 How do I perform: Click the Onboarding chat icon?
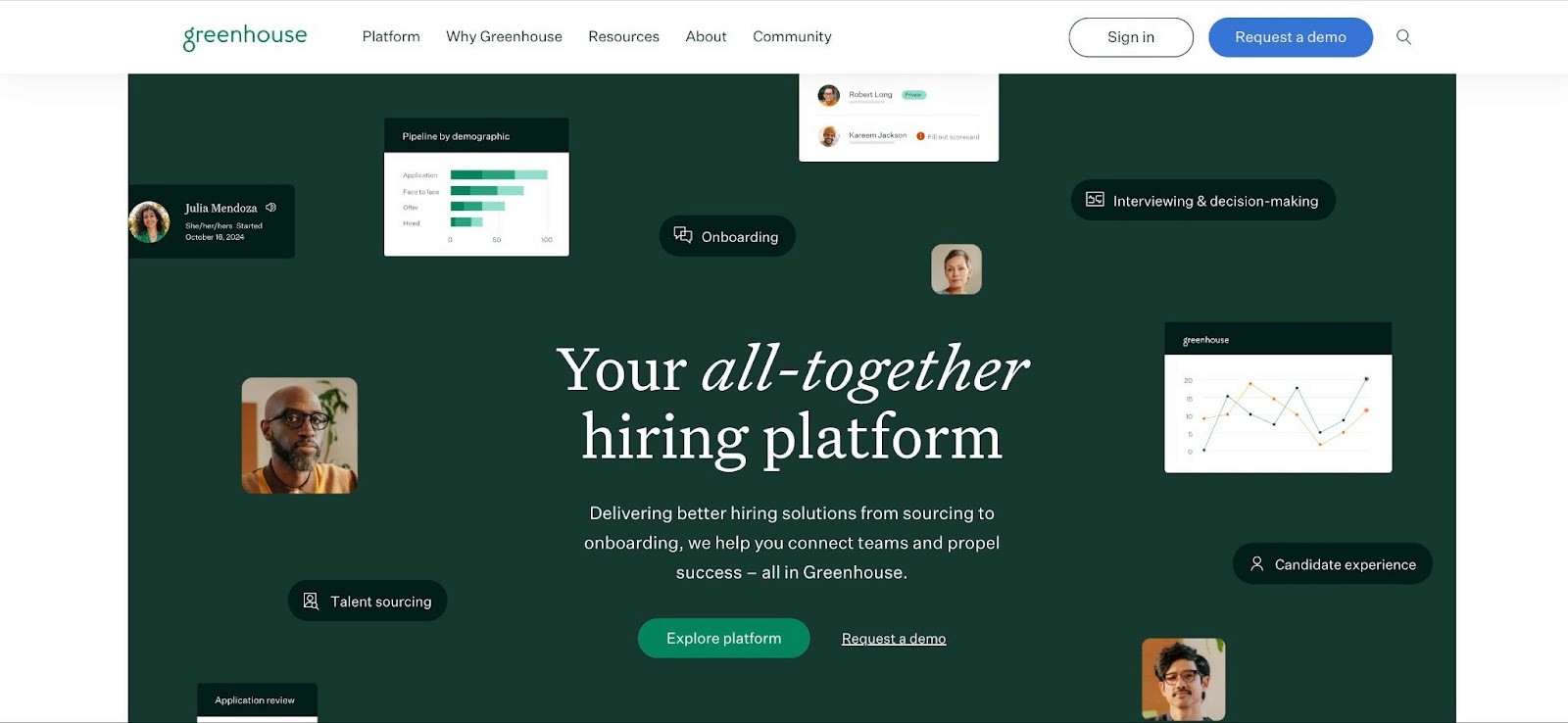click(683, 235)
